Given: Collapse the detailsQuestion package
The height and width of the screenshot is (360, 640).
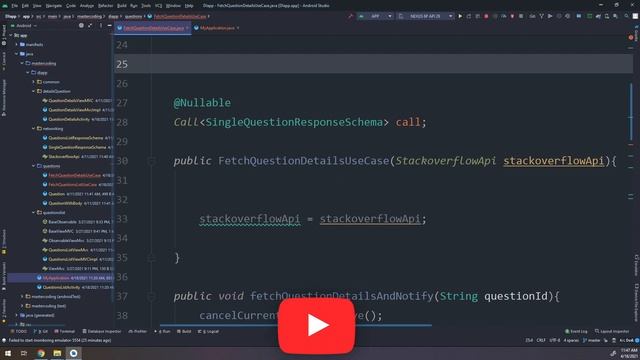Looking at the screenshot, I should coord(34,91).
